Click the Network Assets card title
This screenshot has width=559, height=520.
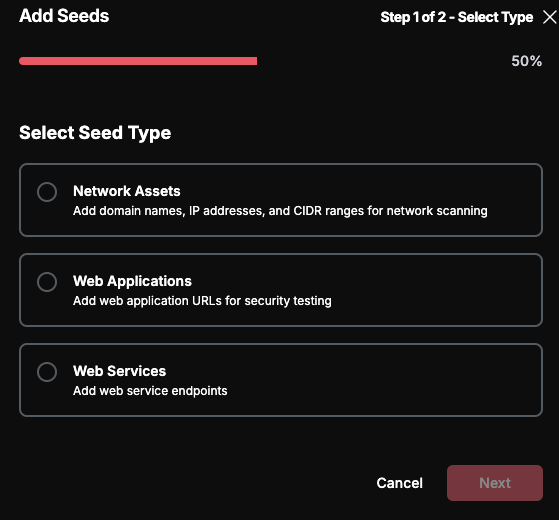(x=127, y=191)
